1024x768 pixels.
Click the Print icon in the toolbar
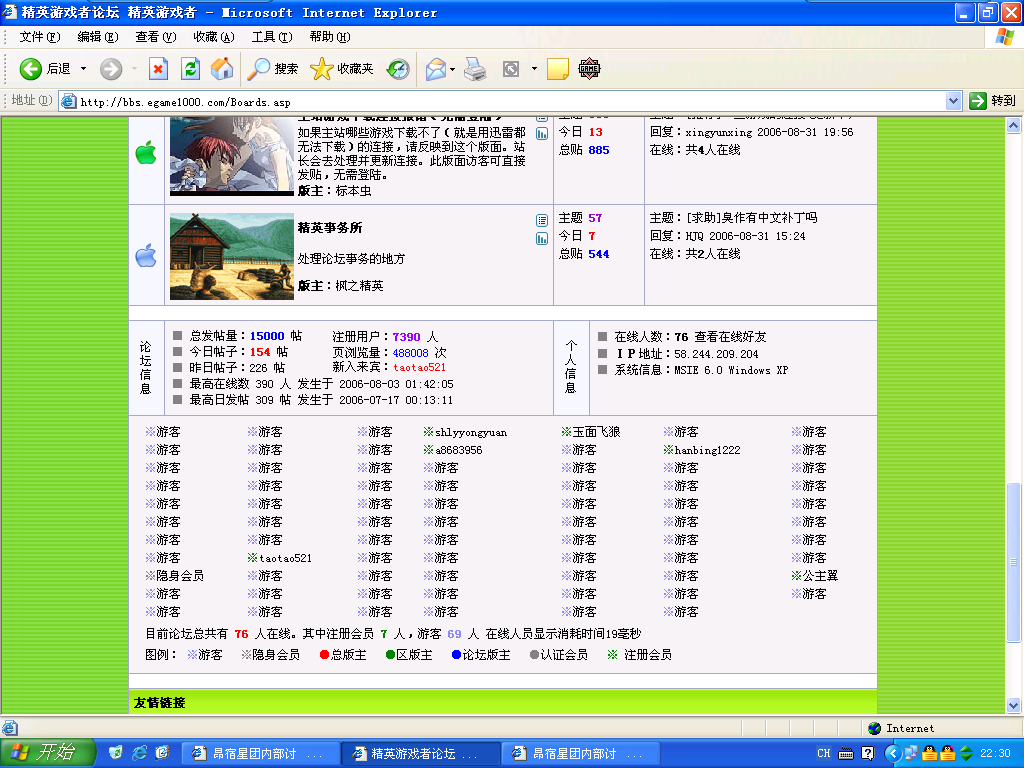tap(475, 69)
